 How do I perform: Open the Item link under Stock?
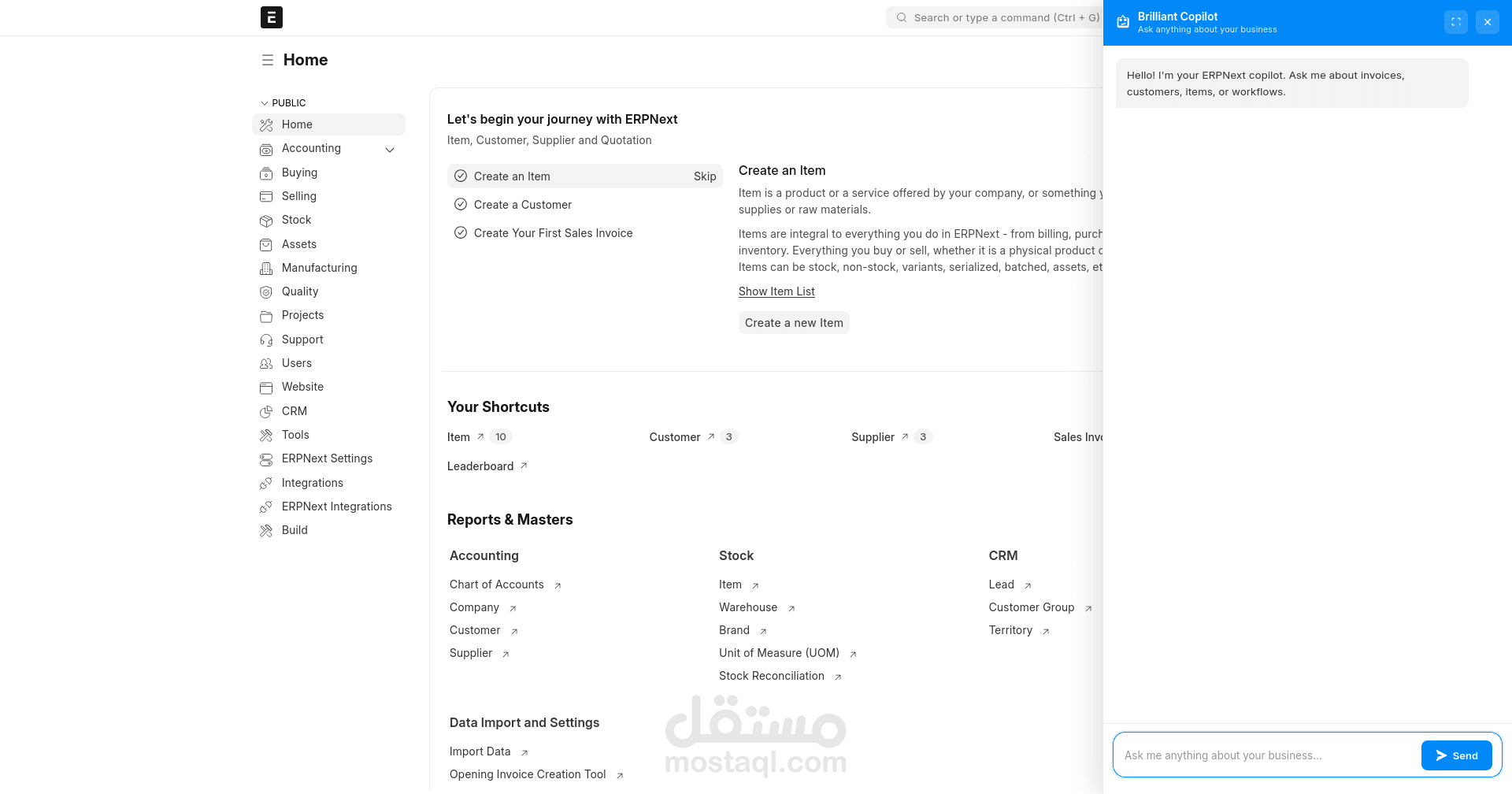[730, 584]
